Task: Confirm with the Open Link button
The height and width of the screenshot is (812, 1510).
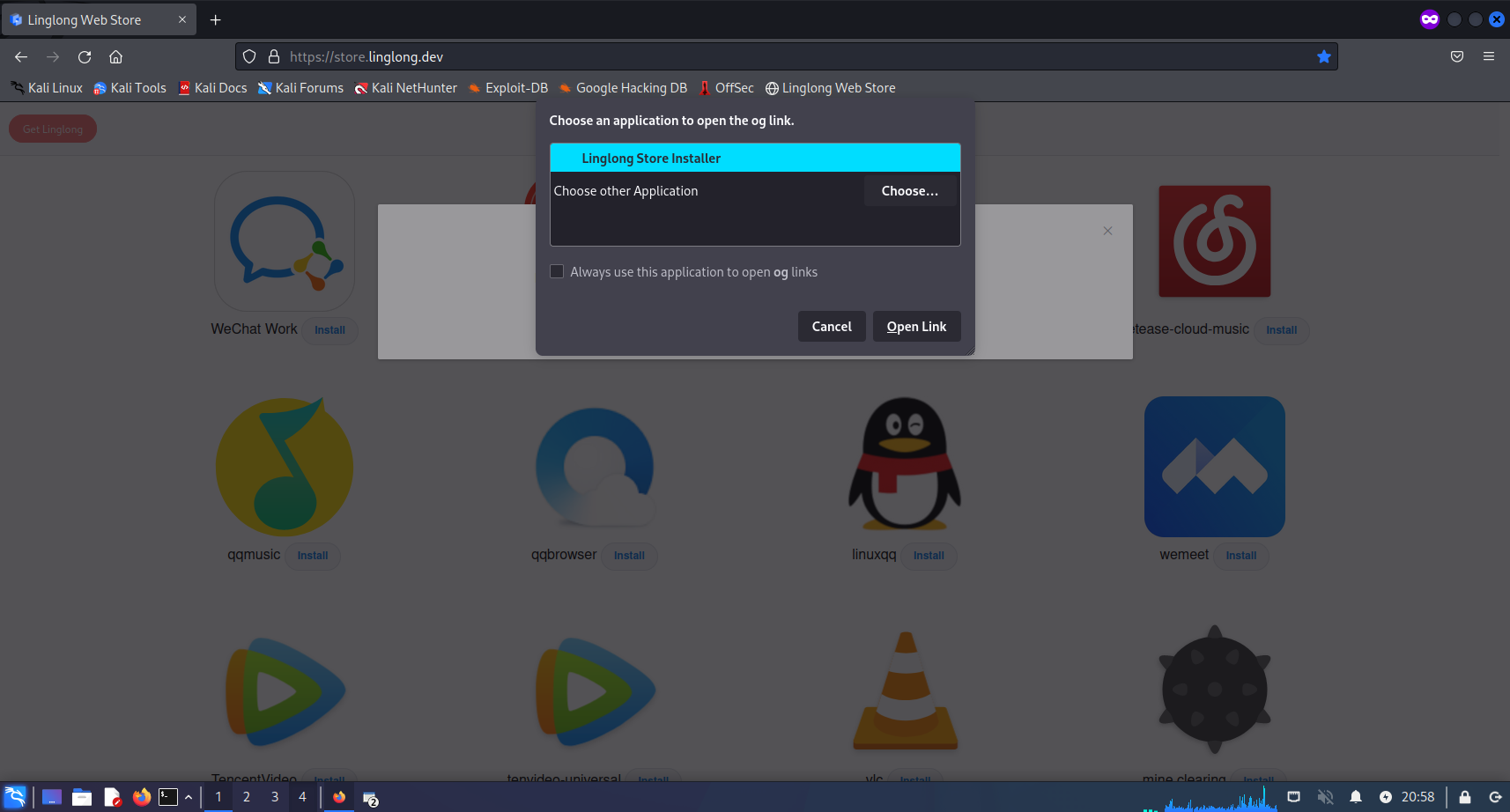Action: click(x=916, y=327)
